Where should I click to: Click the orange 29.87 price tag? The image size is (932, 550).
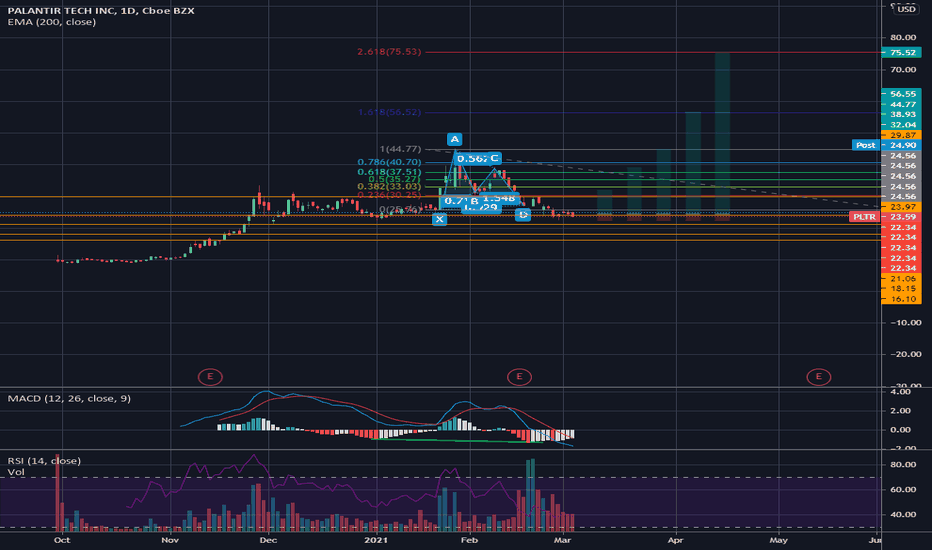point(902,135)
